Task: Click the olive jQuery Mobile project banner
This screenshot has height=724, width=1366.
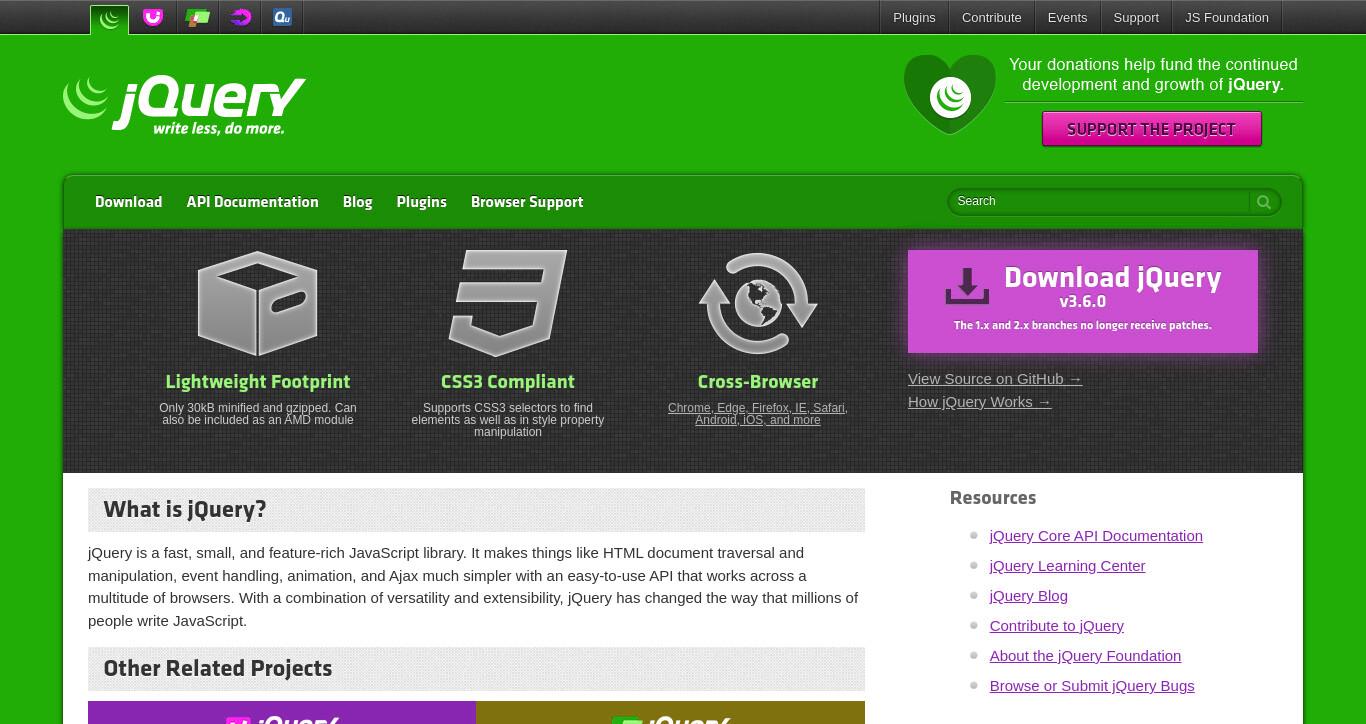Action: [670, 712]
